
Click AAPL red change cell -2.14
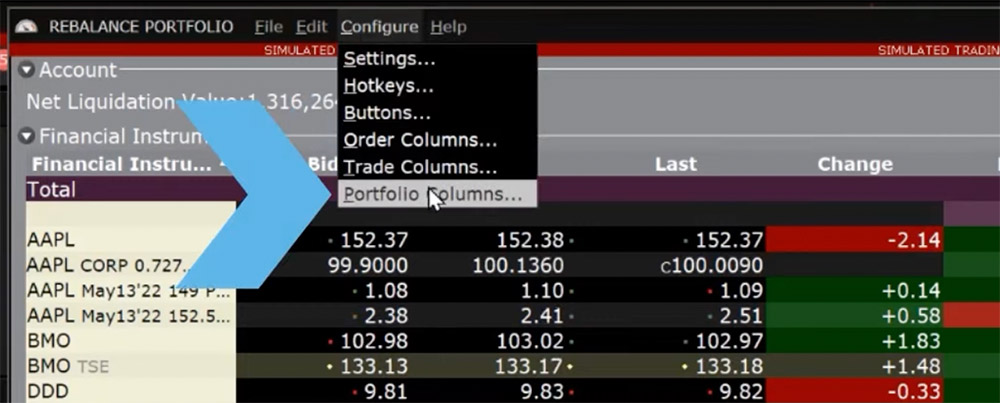point(855,240)
